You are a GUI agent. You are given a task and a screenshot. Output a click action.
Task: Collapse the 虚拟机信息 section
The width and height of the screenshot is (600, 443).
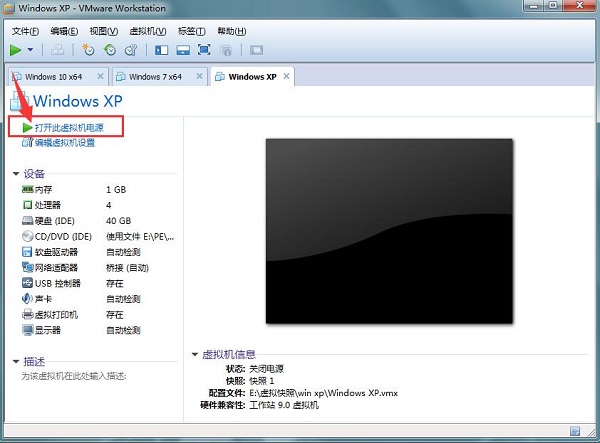[x=195, y=354]
